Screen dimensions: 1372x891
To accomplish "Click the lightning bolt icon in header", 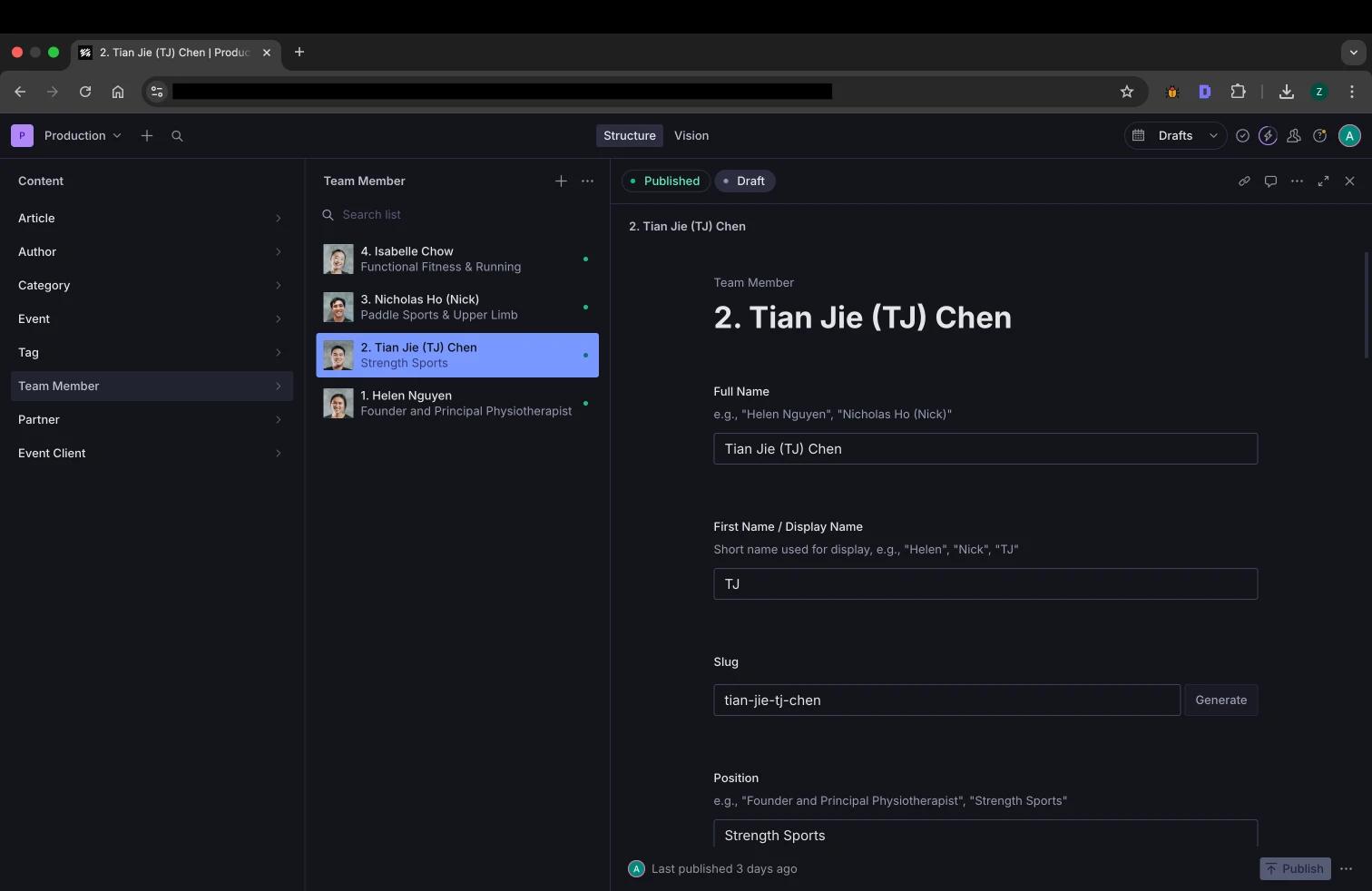I will (x=1268, y=135).
